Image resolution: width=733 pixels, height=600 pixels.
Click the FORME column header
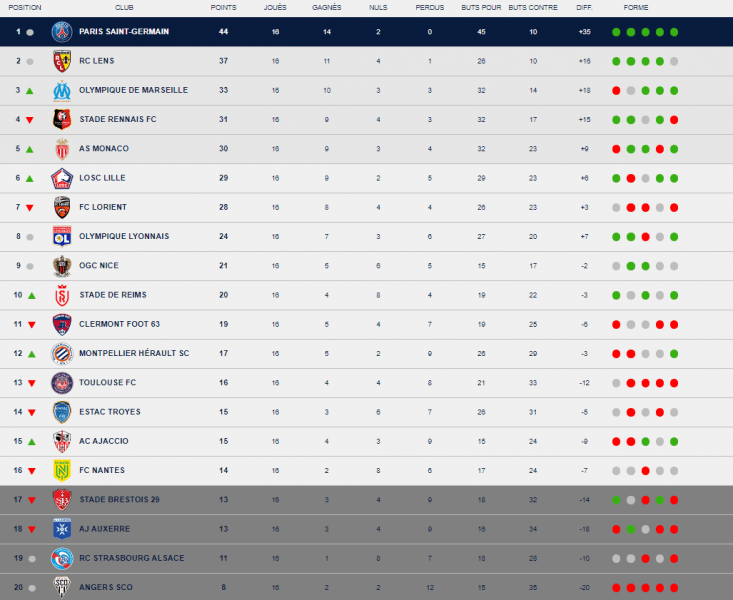[636, 7]
